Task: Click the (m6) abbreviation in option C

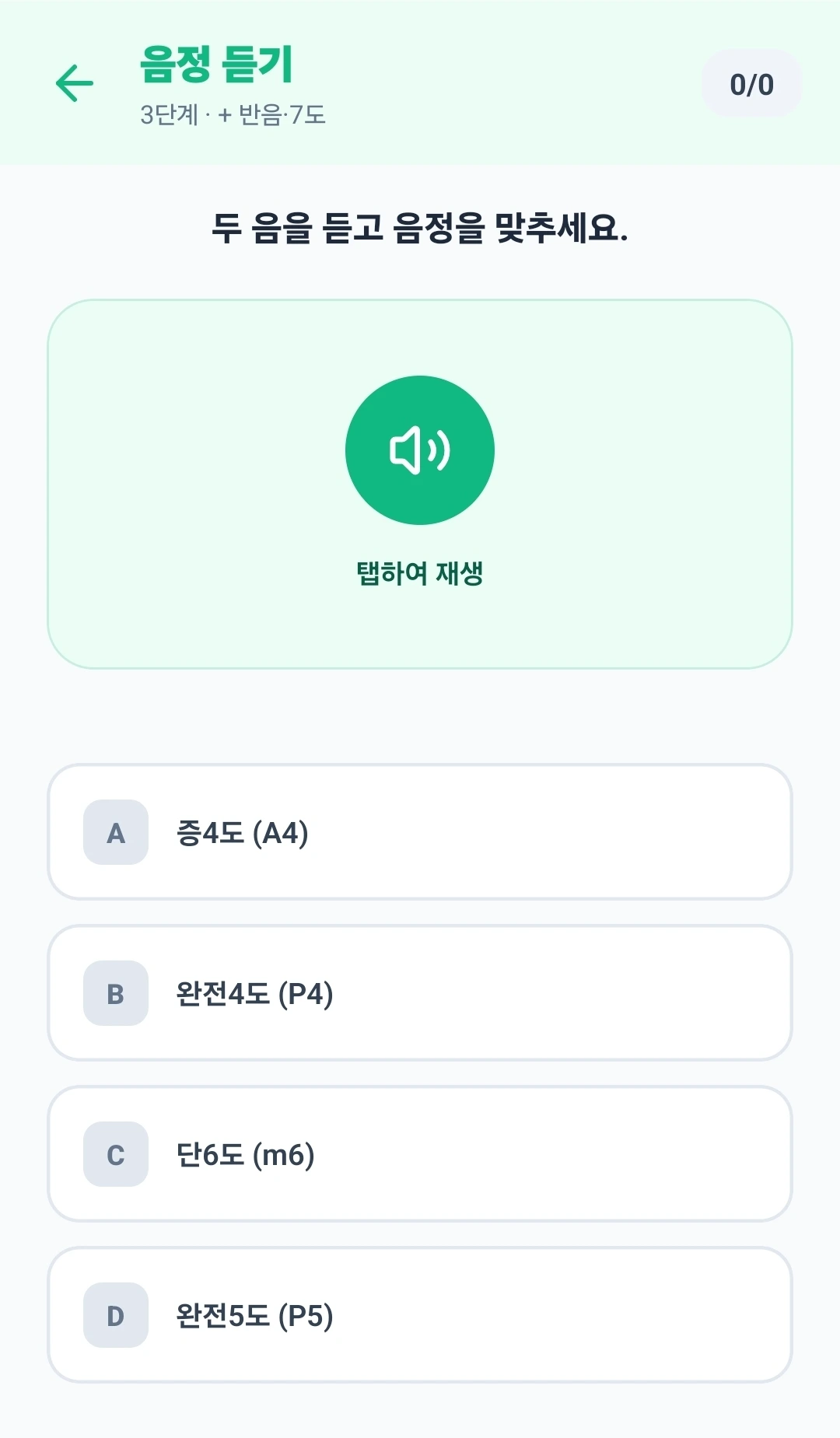Action: click(x=284, y=1155)
